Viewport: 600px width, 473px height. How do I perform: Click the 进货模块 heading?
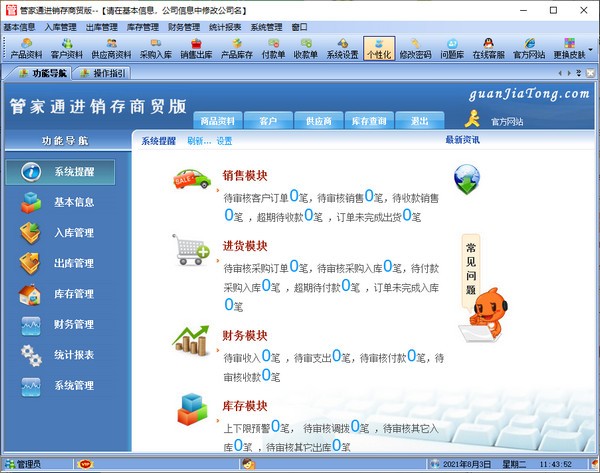point(245,246)
